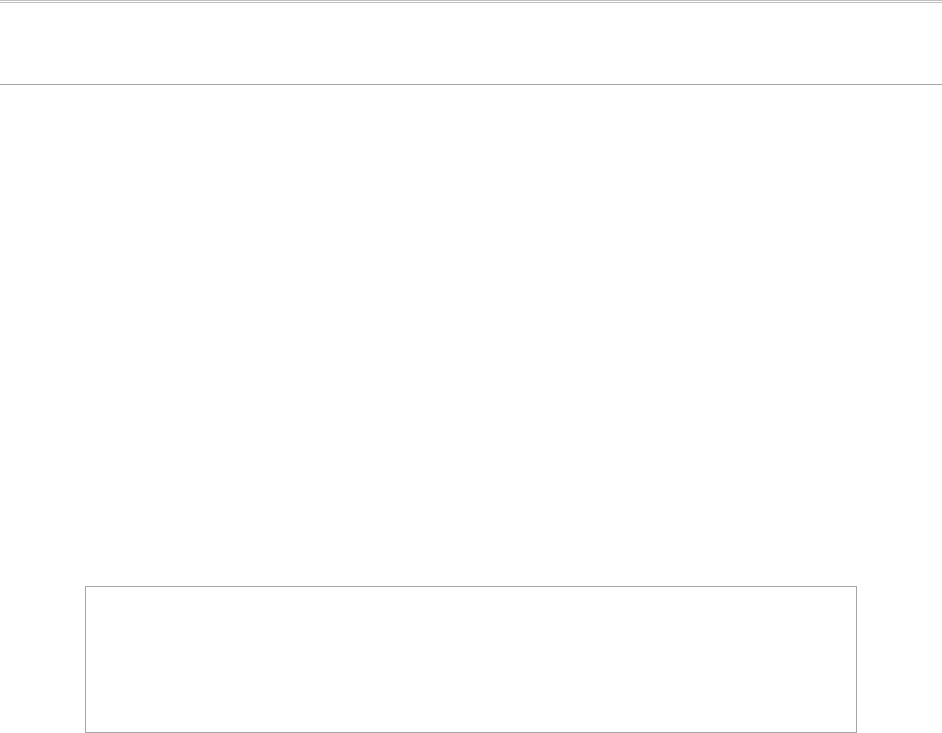Click the blank header band at top
The image size is (942, 733).
point(470,44)
